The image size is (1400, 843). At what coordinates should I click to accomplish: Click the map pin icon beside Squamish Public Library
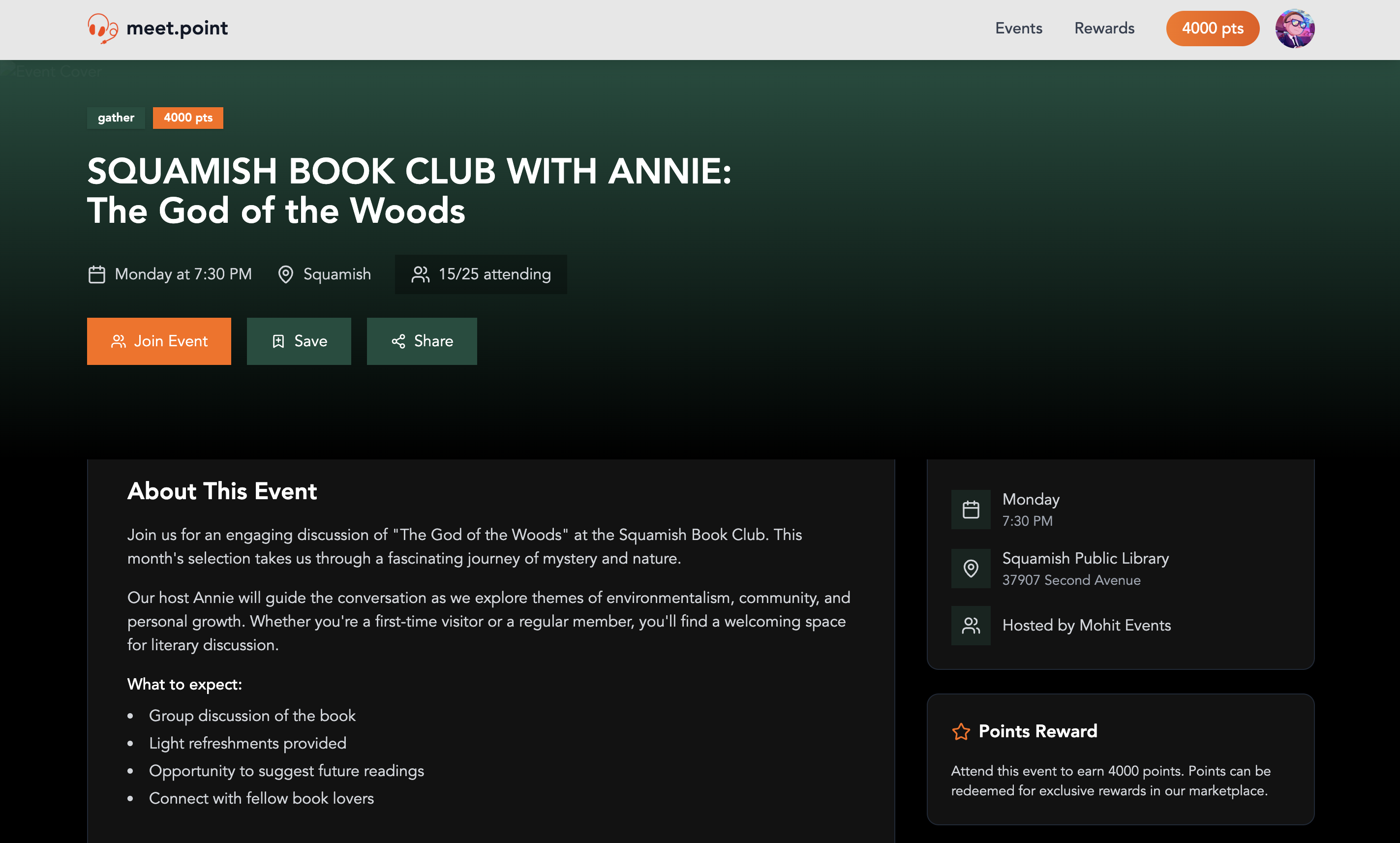coord(971,568)
